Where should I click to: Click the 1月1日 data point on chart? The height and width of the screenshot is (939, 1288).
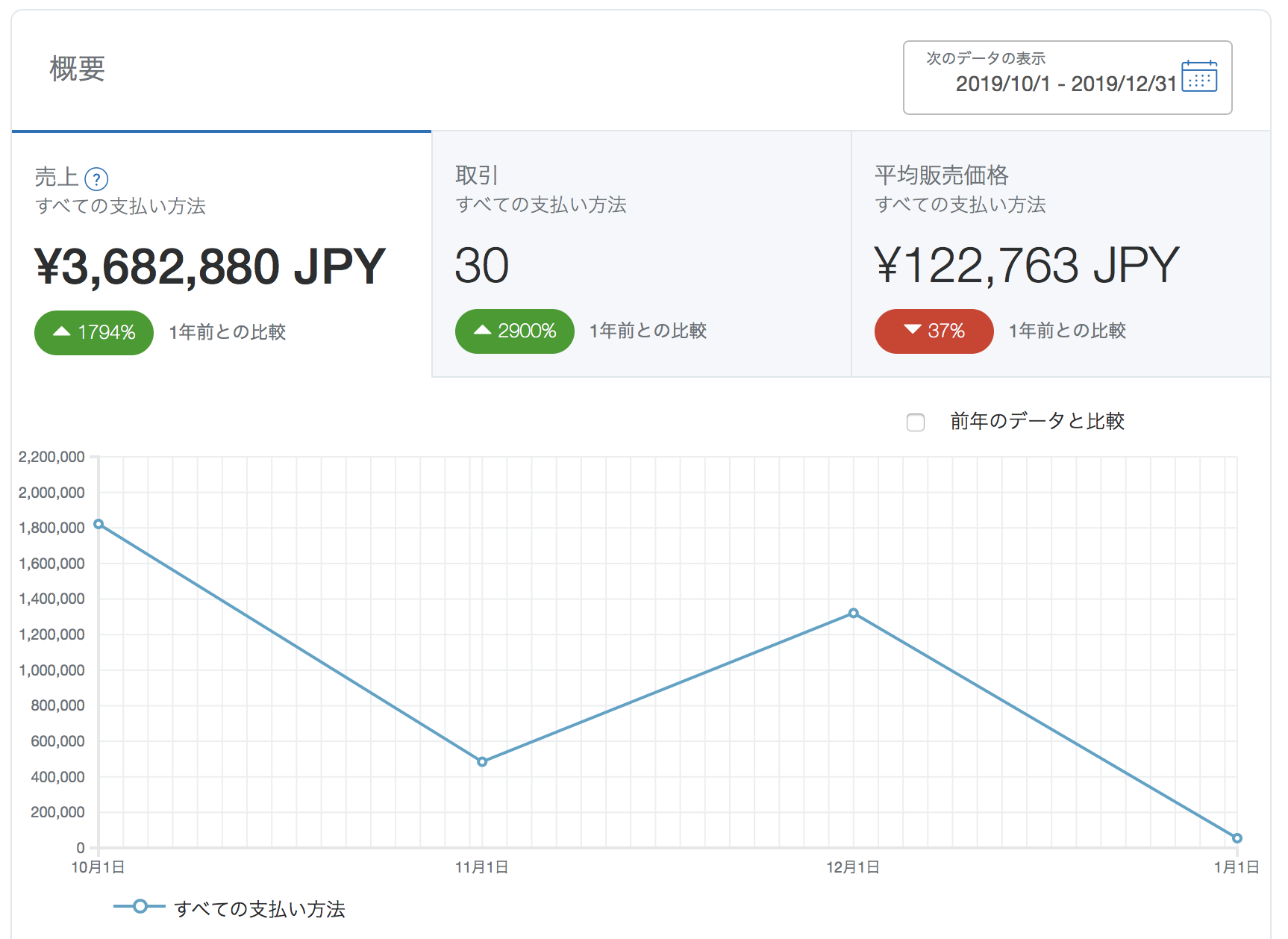coord(1237,838)
